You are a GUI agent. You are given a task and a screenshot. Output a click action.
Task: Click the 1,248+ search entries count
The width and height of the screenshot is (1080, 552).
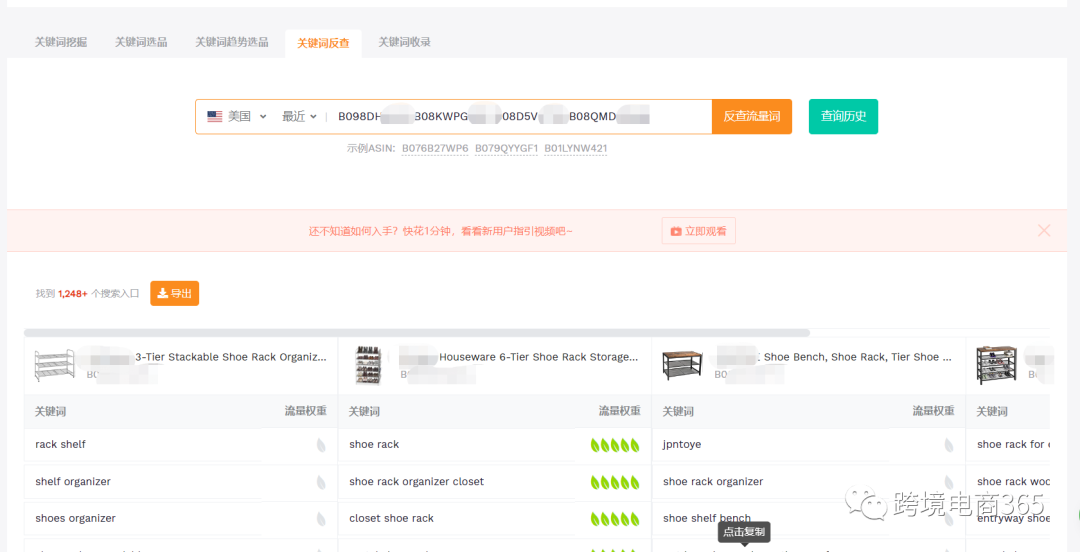[x=73, y=294]
